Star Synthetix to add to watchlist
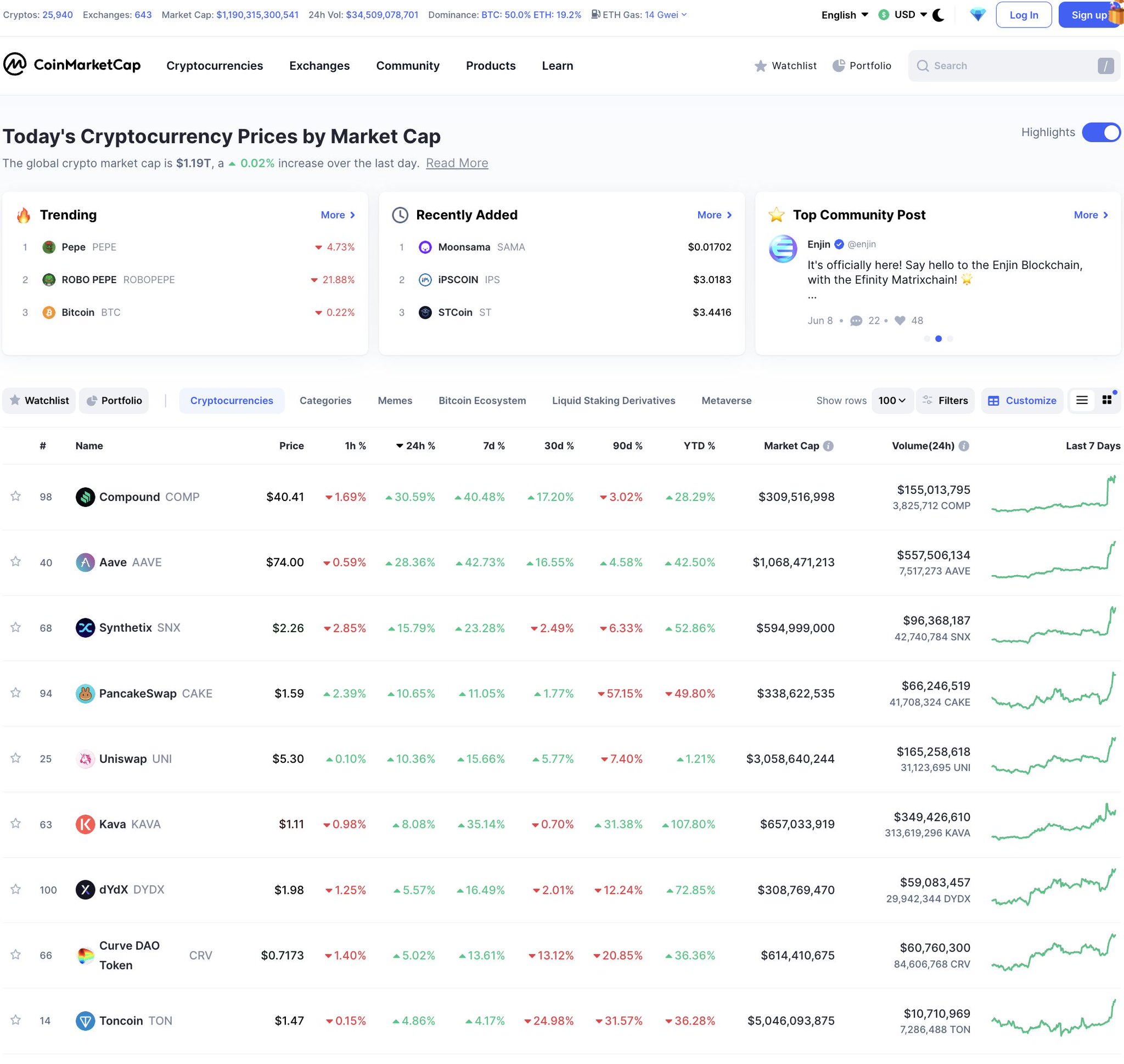The height and width of the screenshot is (1064, 1124). [16, 627]
